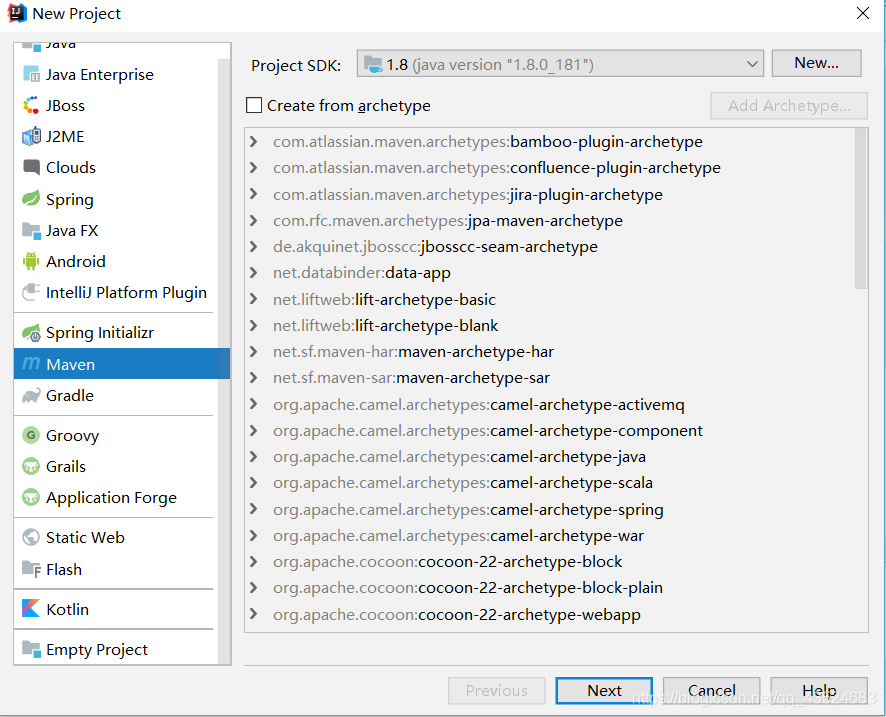Viewport: 886px width, 717px height.
Task: Click the Grails icon
Action: [31, 466]
